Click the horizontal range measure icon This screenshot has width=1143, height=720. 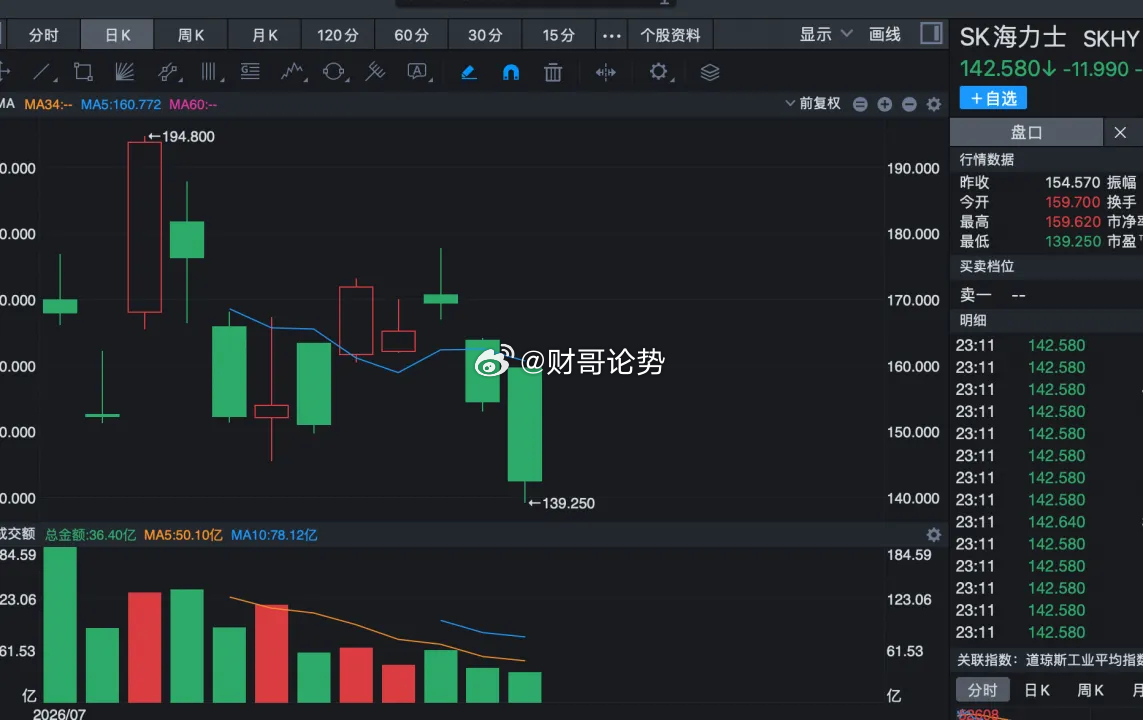tap(606, 72)
